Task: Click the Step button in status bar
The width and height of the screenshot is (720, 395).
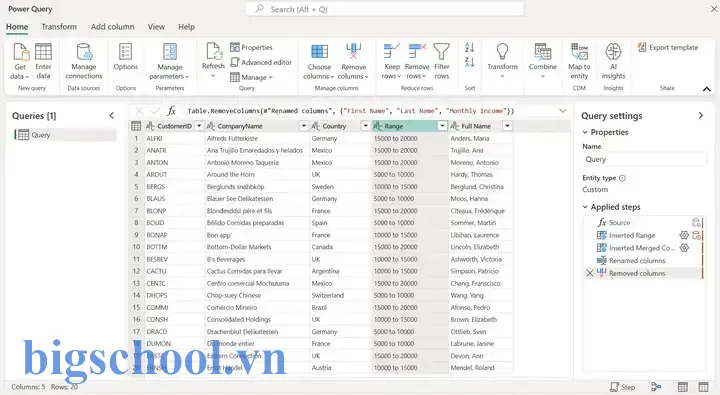Action: tap(622, 387)
